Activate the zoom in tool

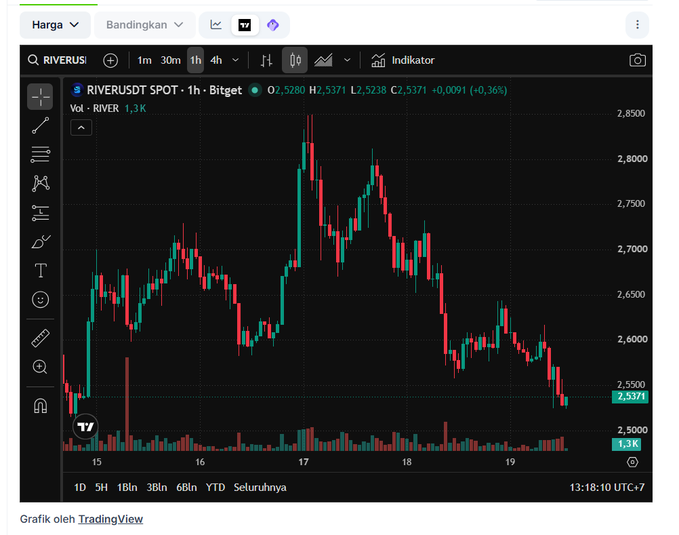click(x=40, y=367)
